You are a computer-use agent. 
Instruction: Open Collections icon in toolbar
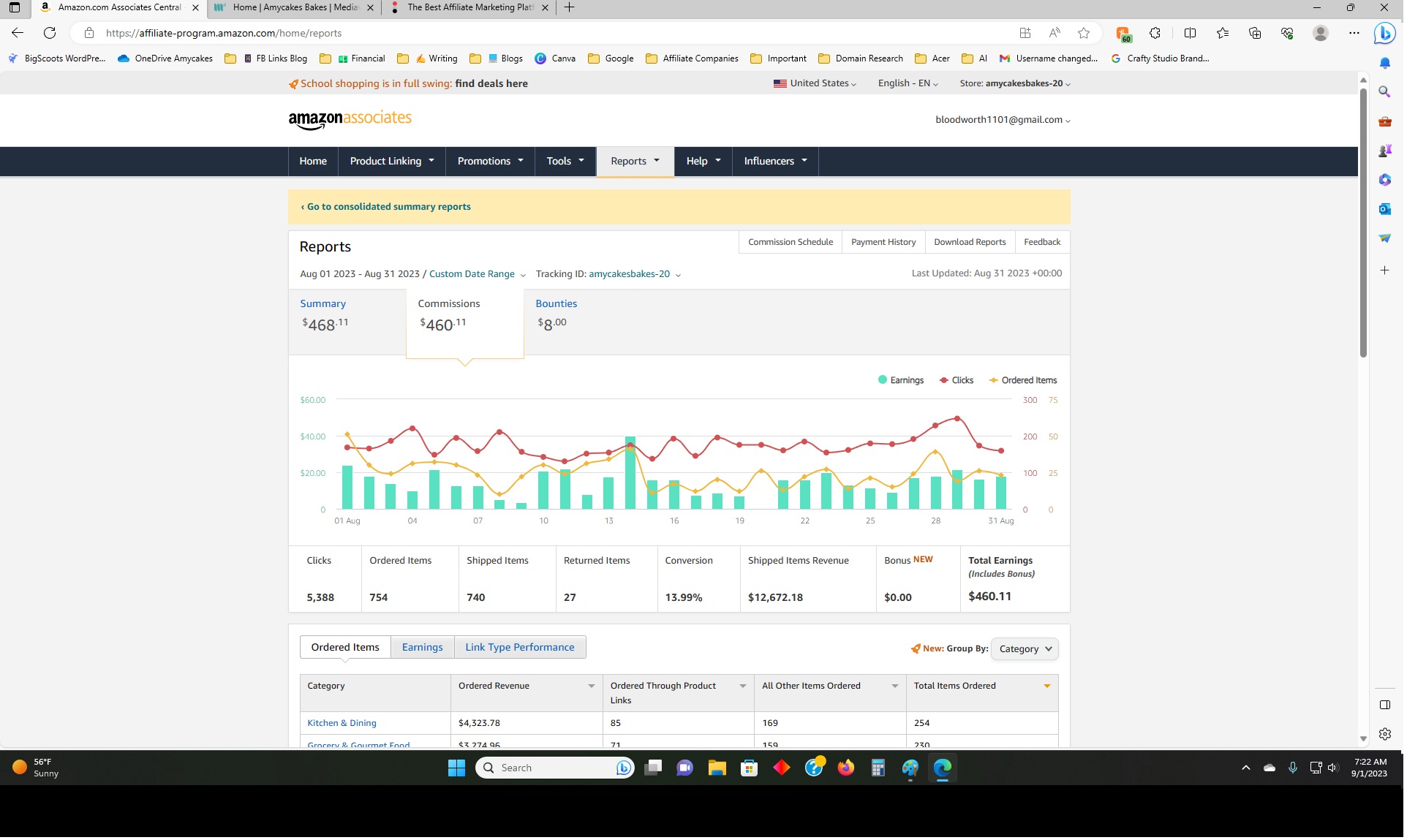coord(1255,33)
